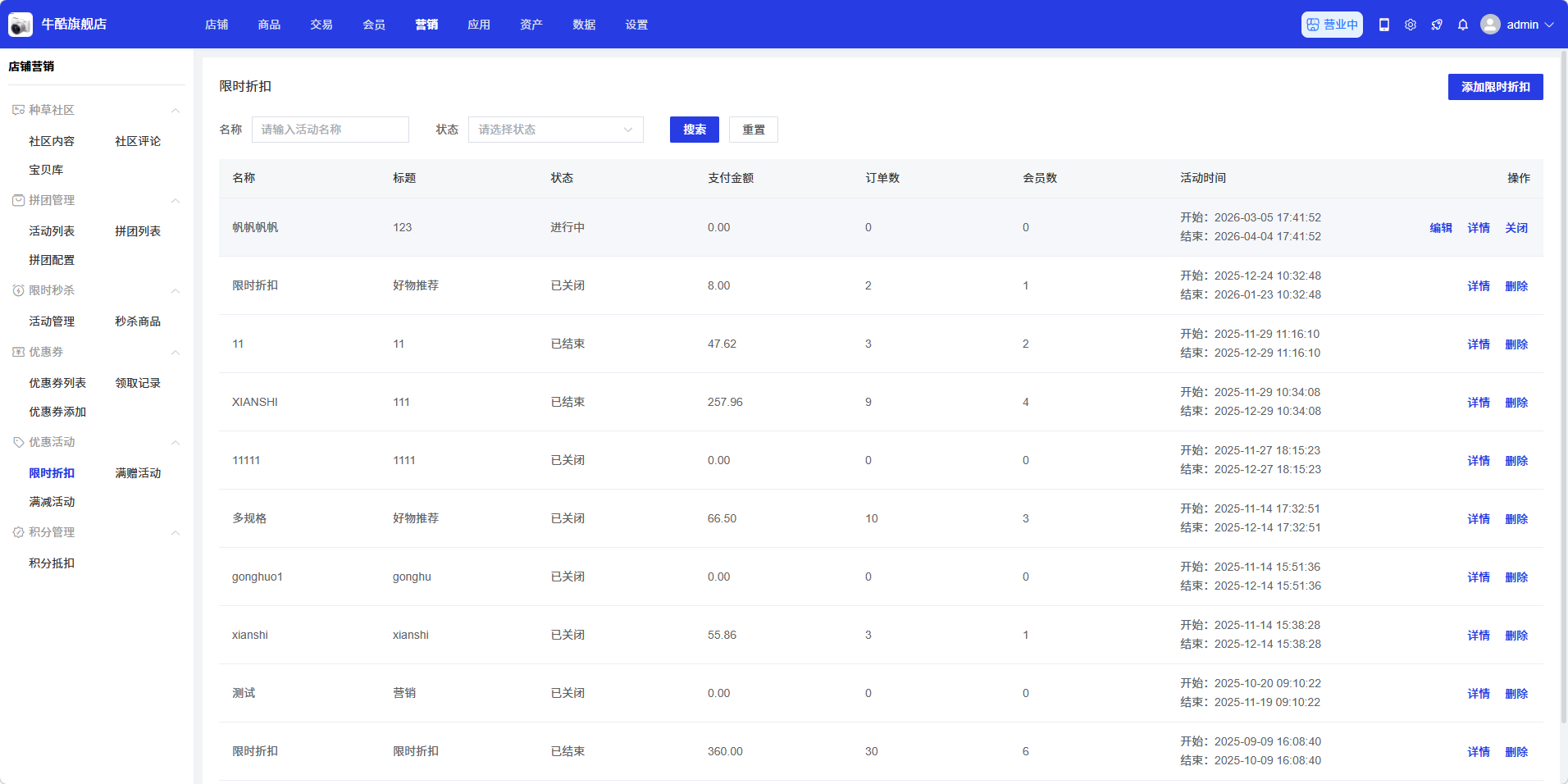Click the 添加限时折扣 button
Screen dimensions: 1568x784
(x=1494, y=87)
